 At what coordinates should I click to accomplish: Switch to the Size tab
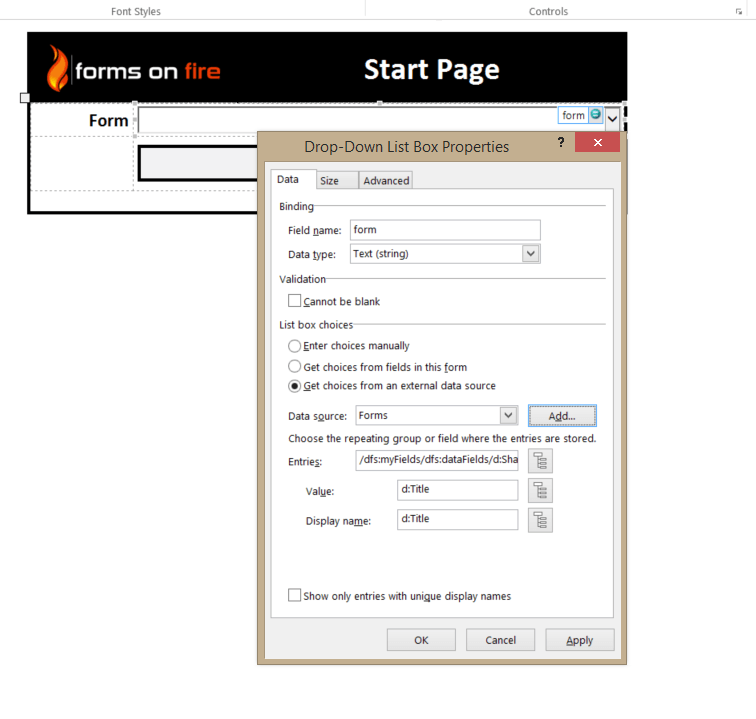click(x=337, y=180)
